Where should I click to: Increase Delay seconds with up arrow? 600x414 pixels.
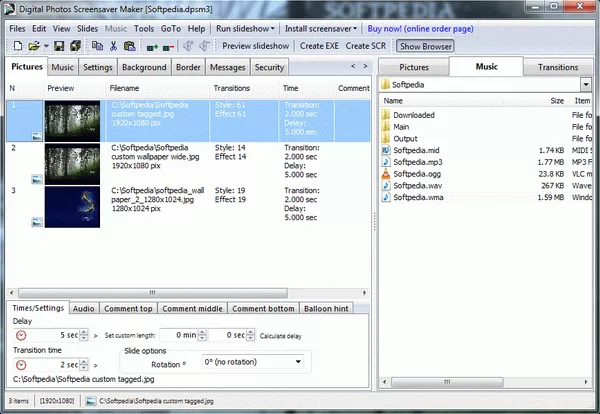(x=84, y=332)
